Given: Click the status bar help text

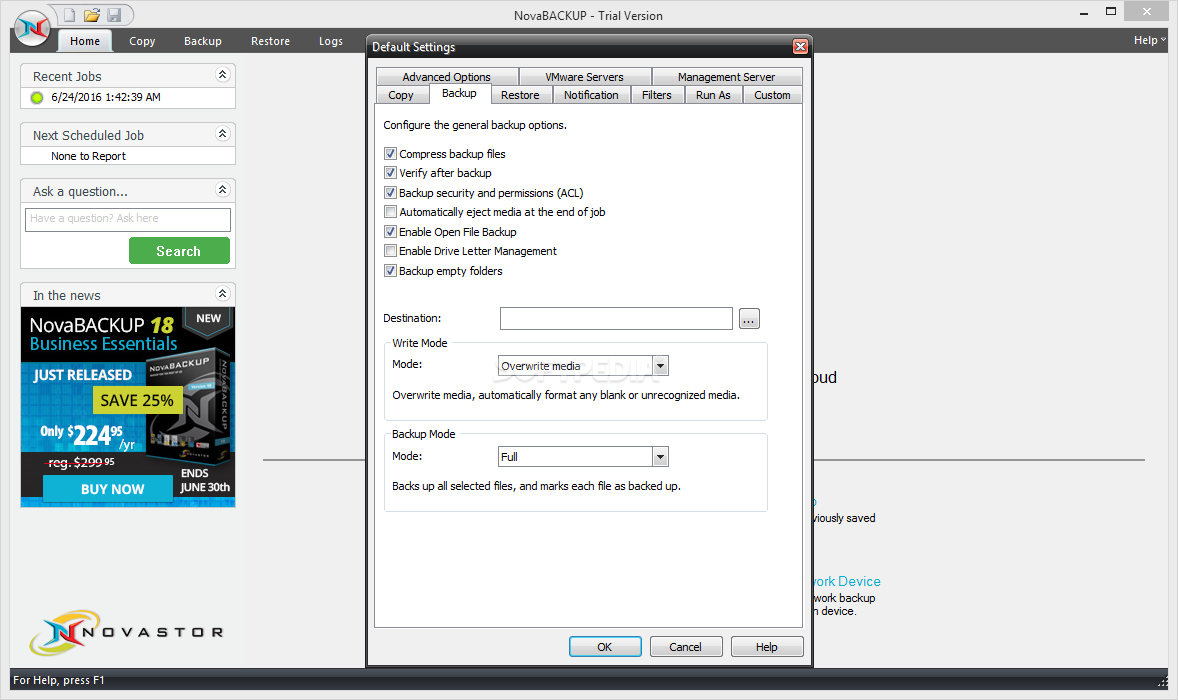Looking at the screenshot, I should (x=59, y=680).
